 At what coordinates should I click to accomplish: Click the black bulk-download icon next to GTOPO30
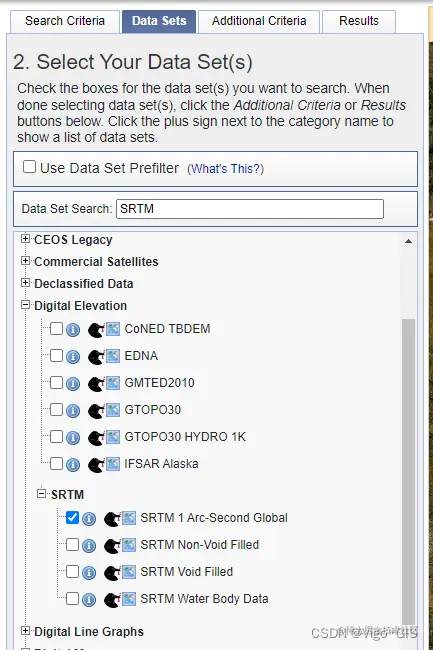pyautogui.click(x=96, y=411)
